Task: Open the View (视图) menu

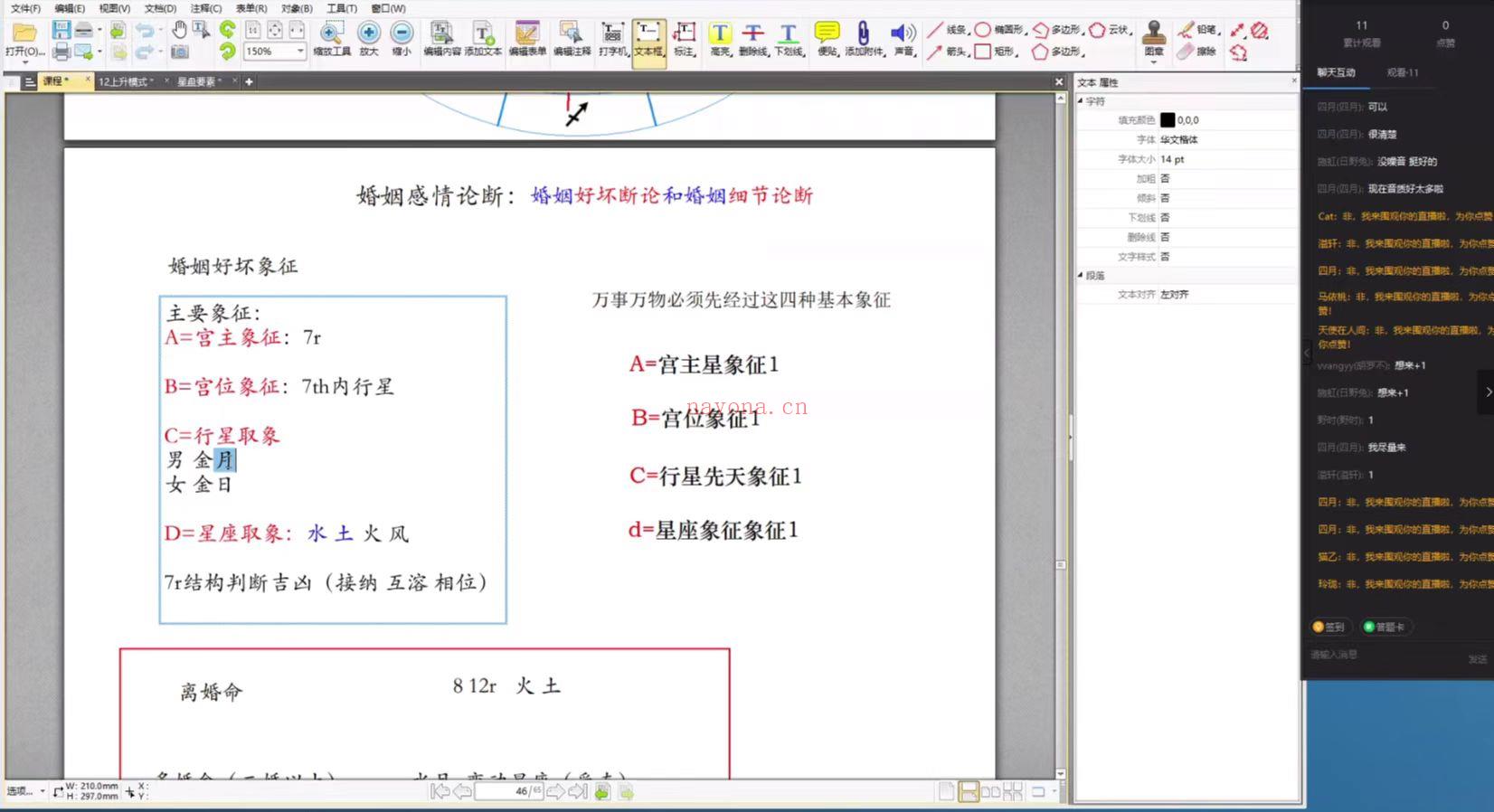Action: click(x=115, y=8)
